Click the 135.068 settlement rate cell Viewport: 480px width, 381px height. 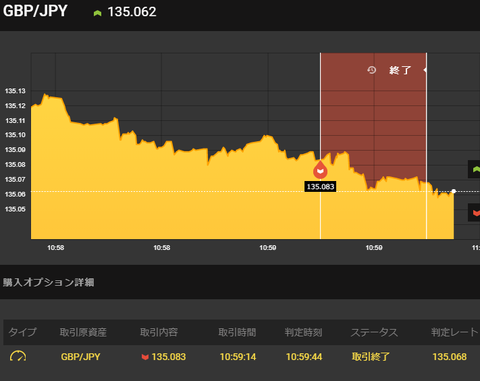click(450, 357)
